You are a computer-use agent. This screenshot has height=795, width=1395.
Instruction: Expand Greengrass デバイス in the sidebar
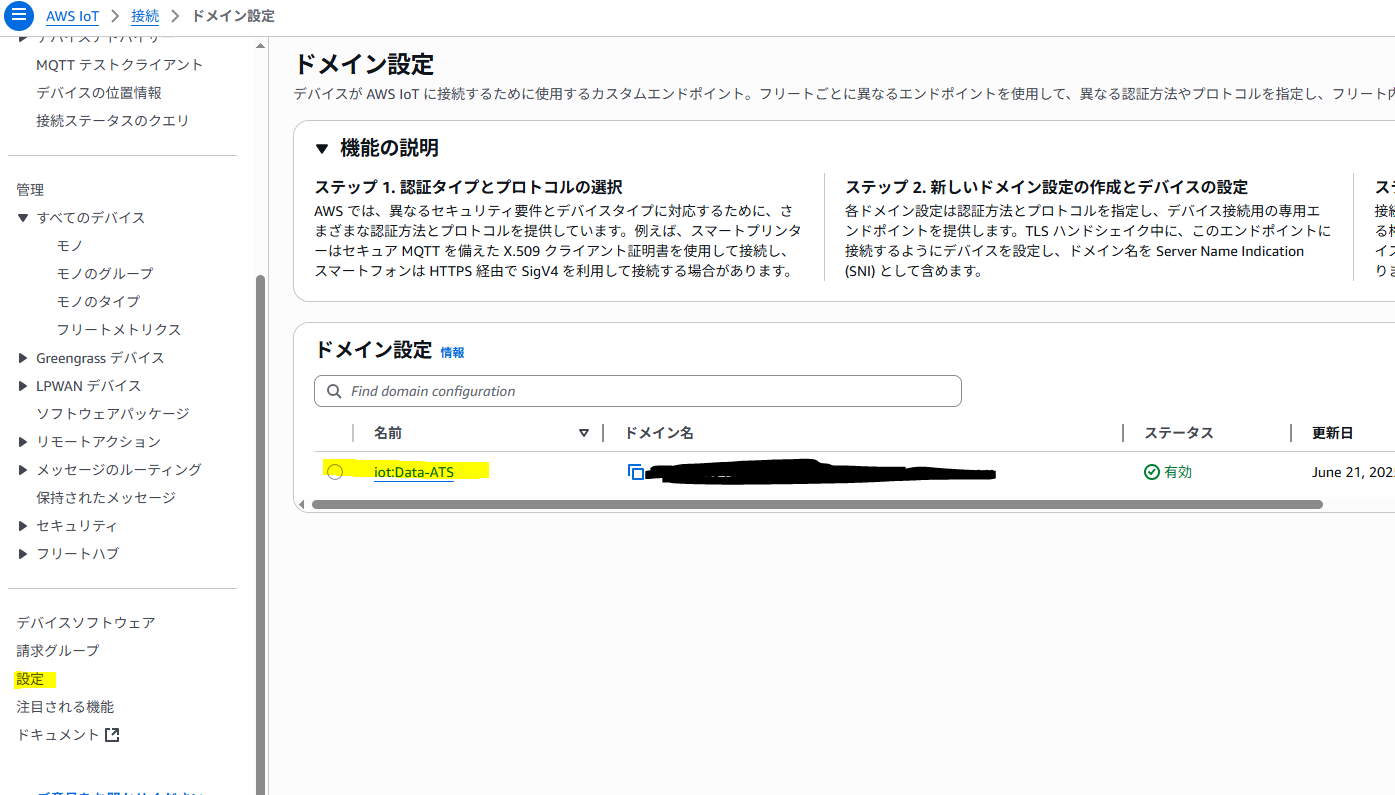[x=23, y=358]
